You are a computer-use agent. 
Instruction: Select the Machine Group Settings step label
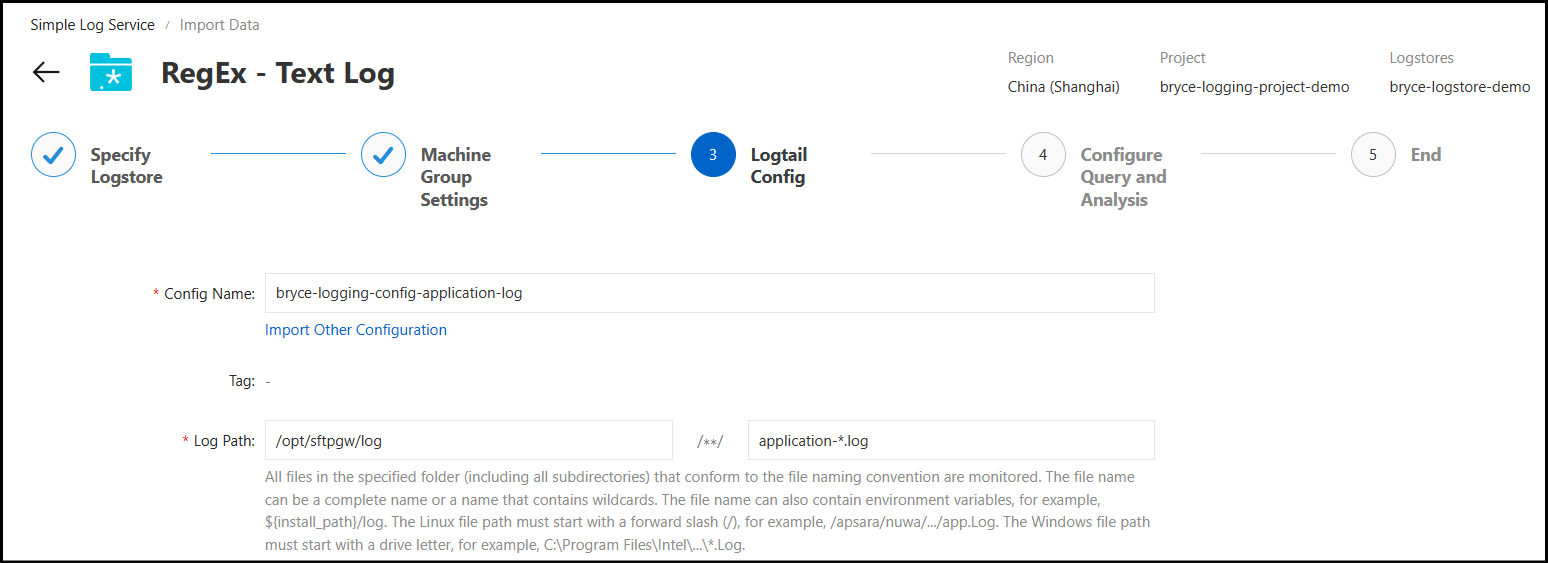coord(455,177)
